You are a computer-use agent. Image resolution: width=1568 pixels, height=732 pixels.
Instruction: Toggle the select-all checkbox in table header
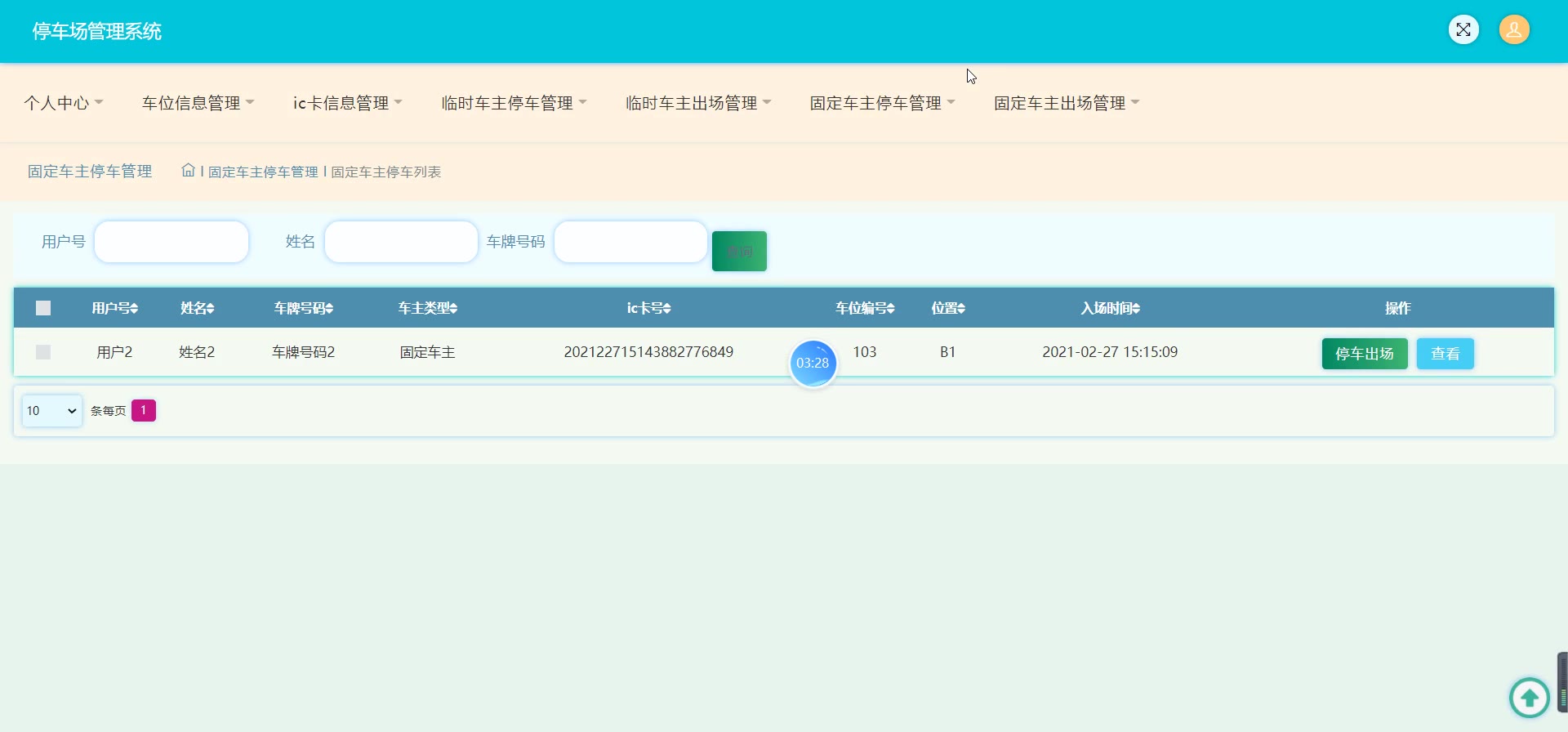point(43,308)
